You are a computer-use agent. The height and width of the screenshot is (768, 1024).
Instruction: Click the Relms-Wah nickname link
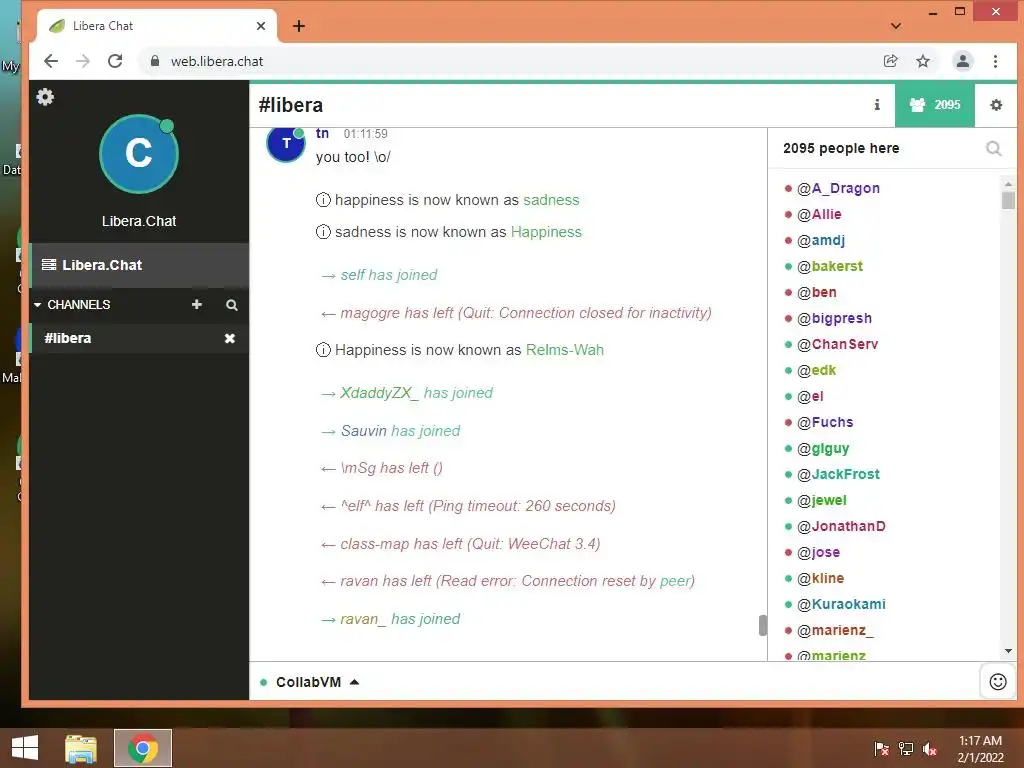tap(564, 350)
